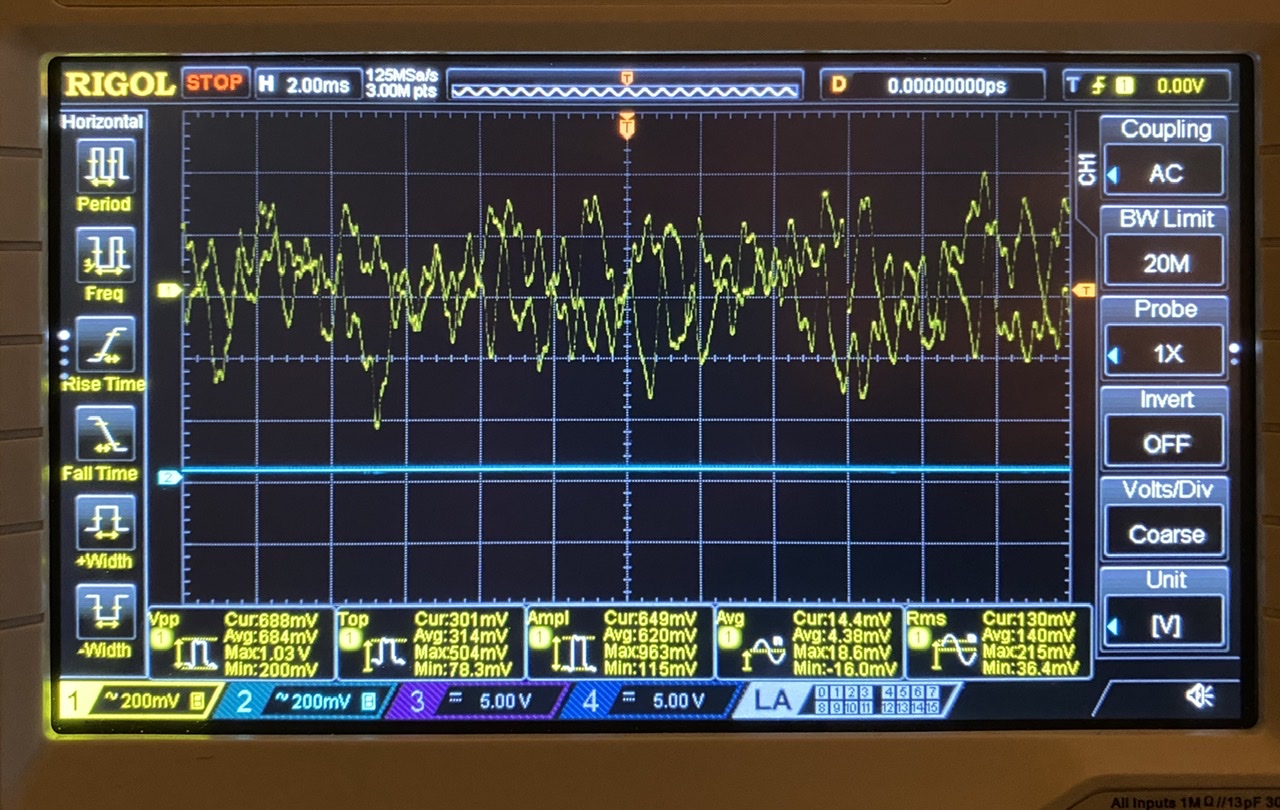Select the Rms Cur:130mV value
Viewport: 1280px width, 810px height.
(x=1029, y=618)
